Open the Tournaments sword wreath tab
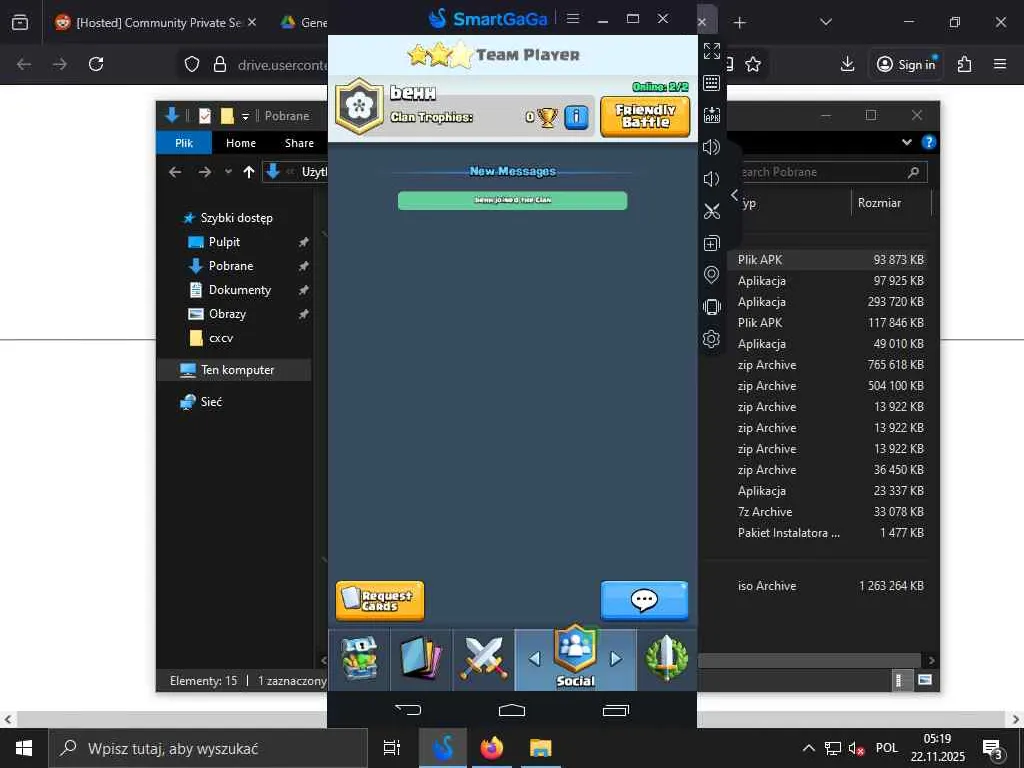This screenshot has height=768, width=1024. (667, 659)
